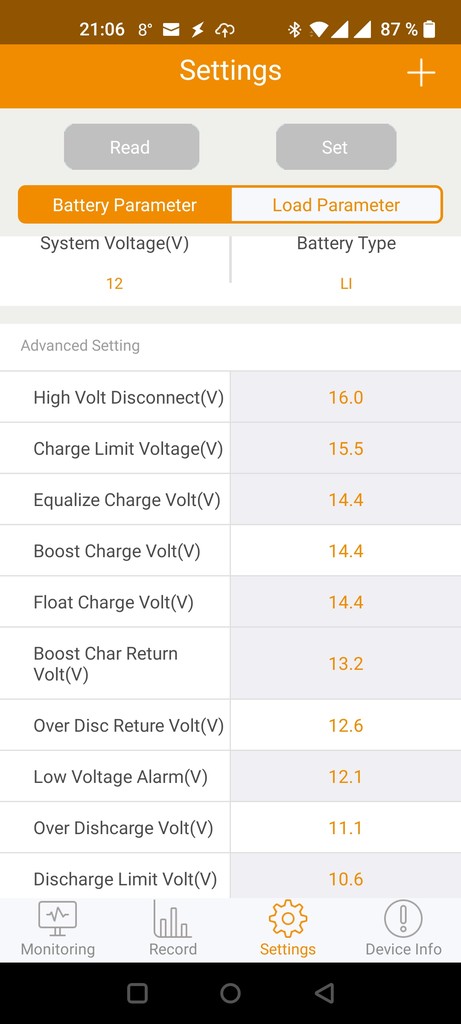Change Battery Type value LI
Image resolution: width=461 pixels, height=1024 pixels.
(x=346, y=283)
